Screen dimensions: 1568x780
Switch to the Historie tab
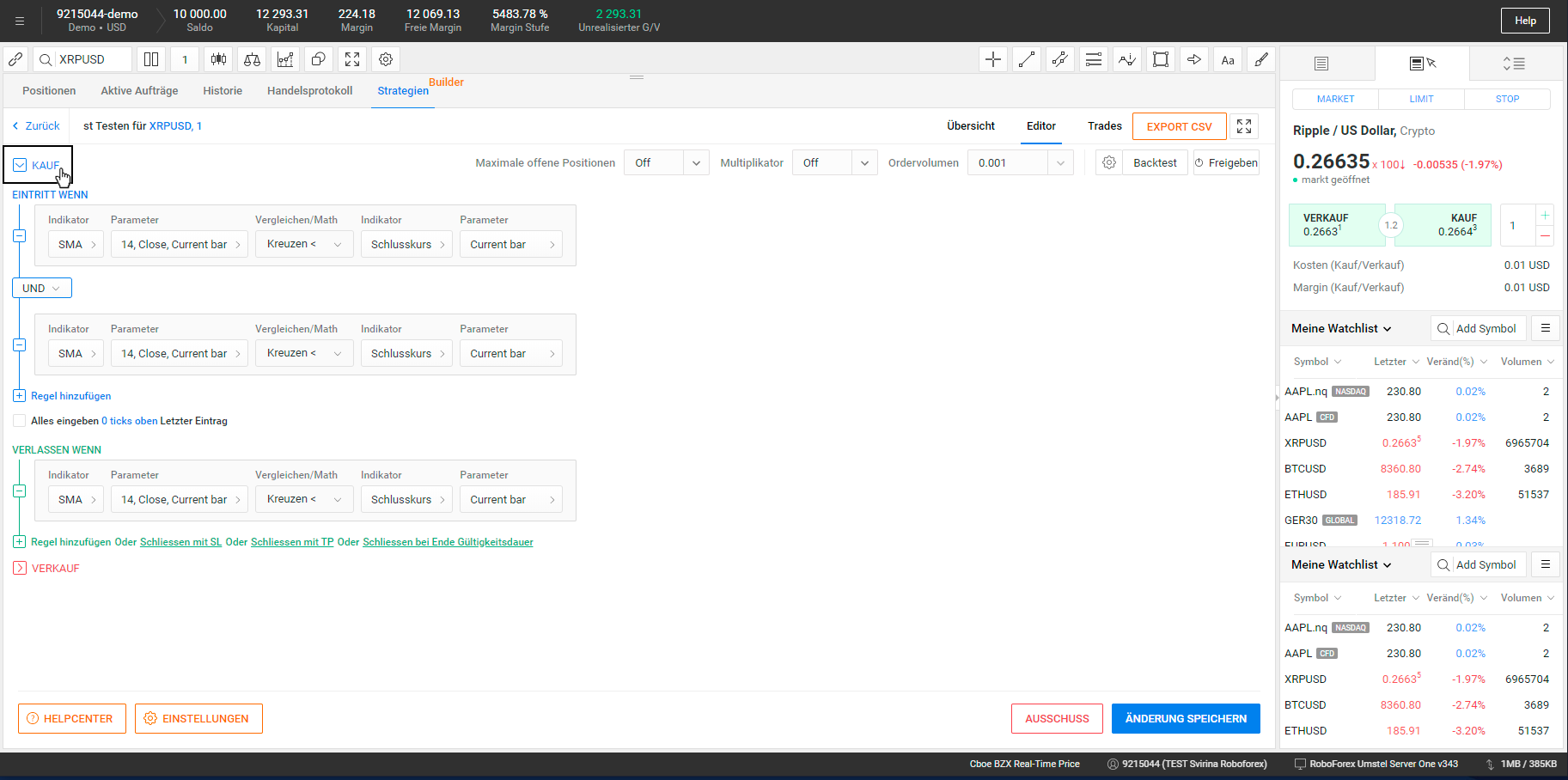pyautogui.click(x=223, y=91)
